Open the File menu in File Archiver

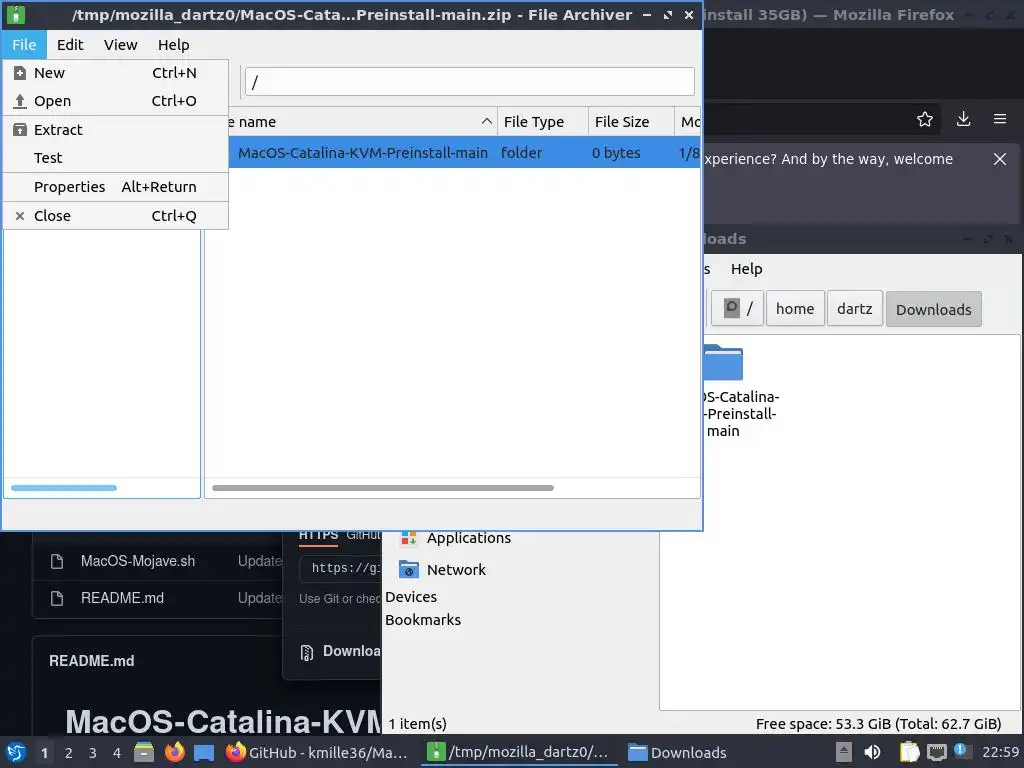click(24, 45)
